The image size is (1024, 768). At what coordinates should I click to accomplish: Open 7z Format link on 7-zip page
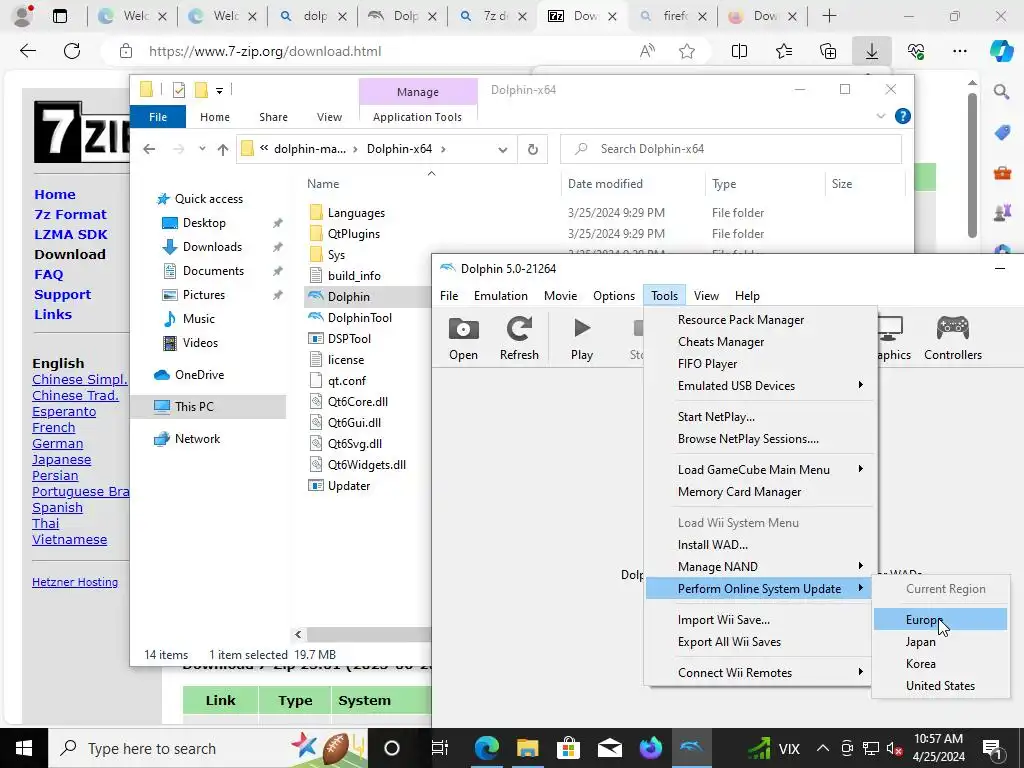70,214
